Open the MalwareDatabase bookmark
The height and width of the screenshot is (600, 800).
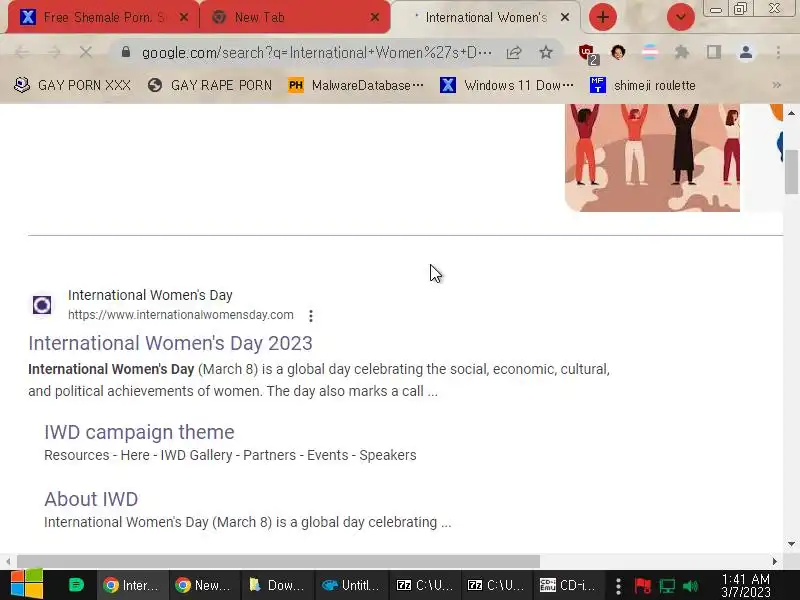point(356,85)
